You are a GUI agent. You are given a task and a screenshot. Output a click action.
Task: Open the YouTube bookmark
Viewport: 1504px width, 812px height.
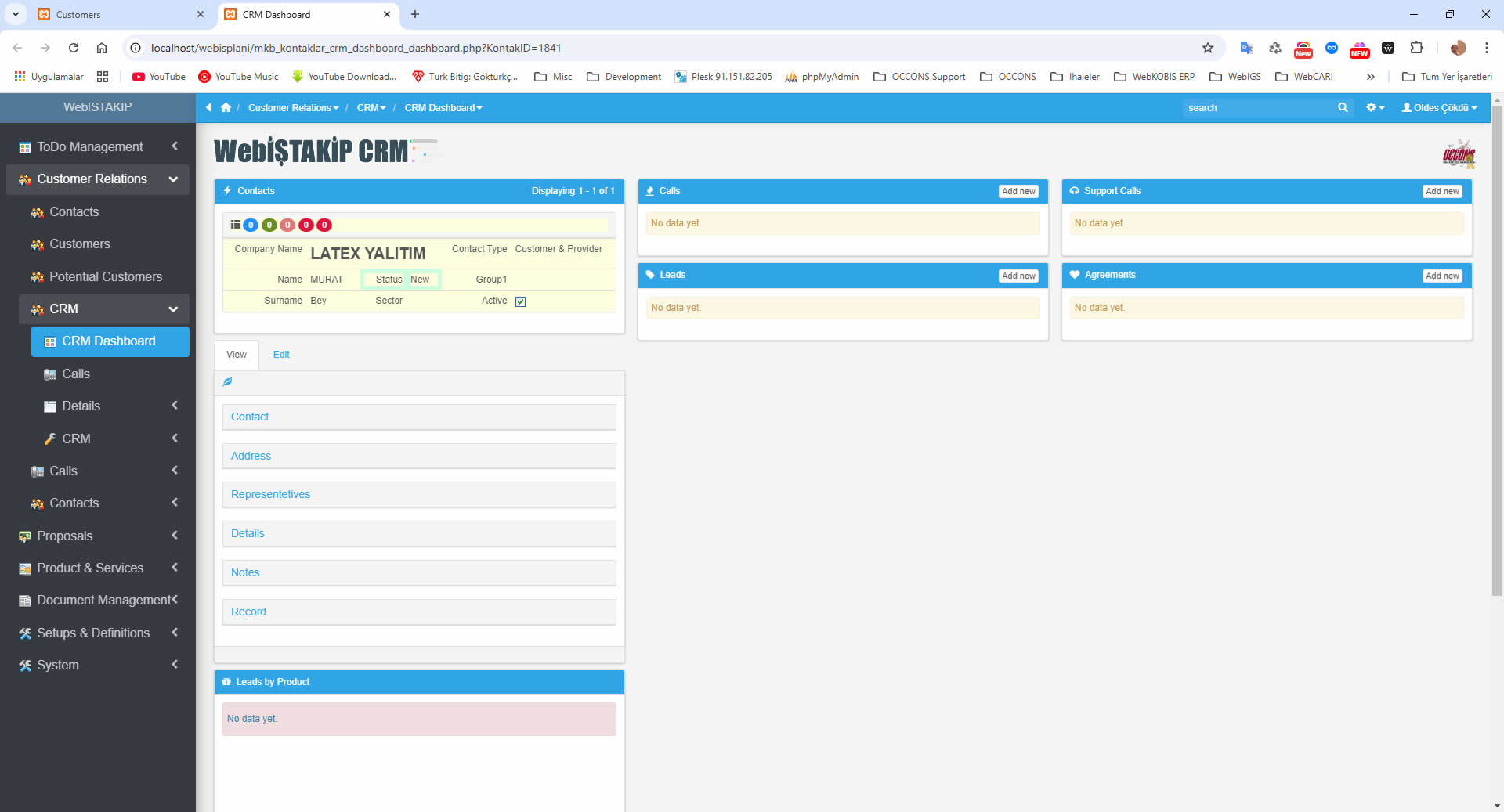pos(159,77)
